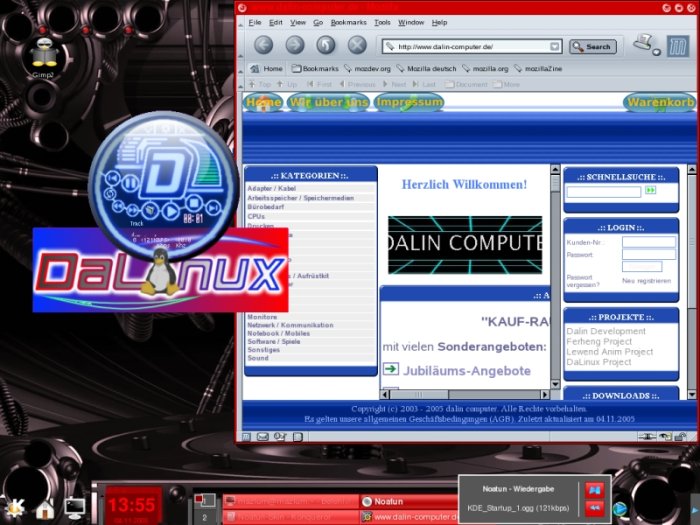Skip to next track in the Noatun player

[213, 207]
